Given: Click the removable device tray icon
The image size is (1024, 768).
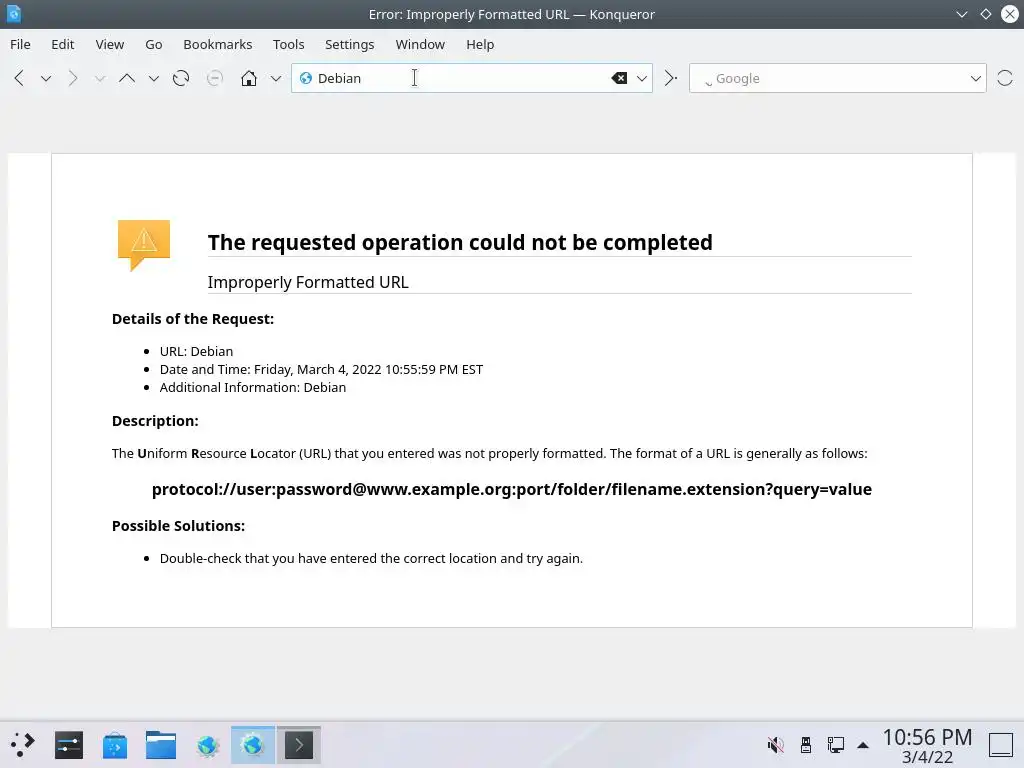Looking at the screenshot, I should pyautogui.click(x=806, y=744).
